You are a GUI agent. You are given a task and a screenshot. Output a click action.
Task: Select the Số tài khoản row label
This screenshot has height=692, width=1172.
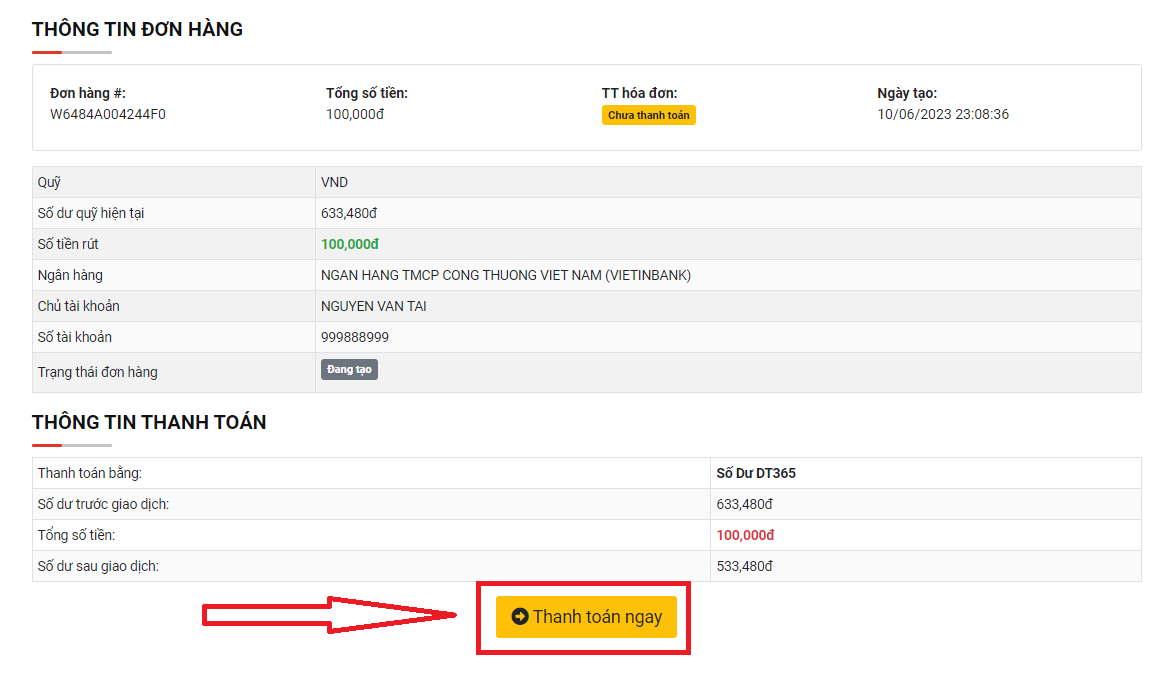pyautogui.click(x=75, y=337)
